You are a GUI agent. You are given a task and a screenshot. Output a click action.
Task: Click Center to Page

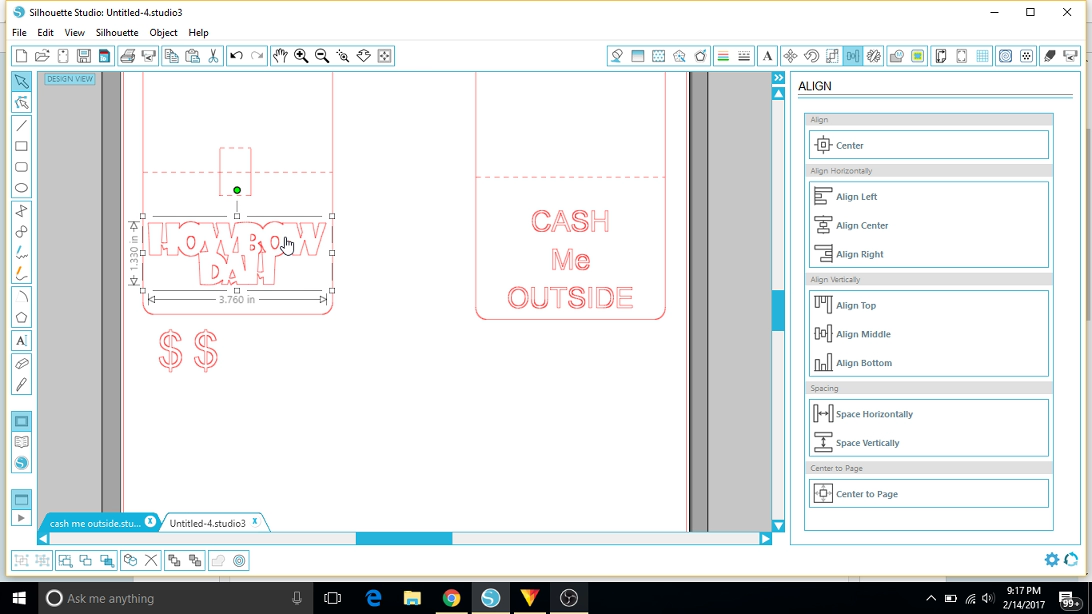928,494
